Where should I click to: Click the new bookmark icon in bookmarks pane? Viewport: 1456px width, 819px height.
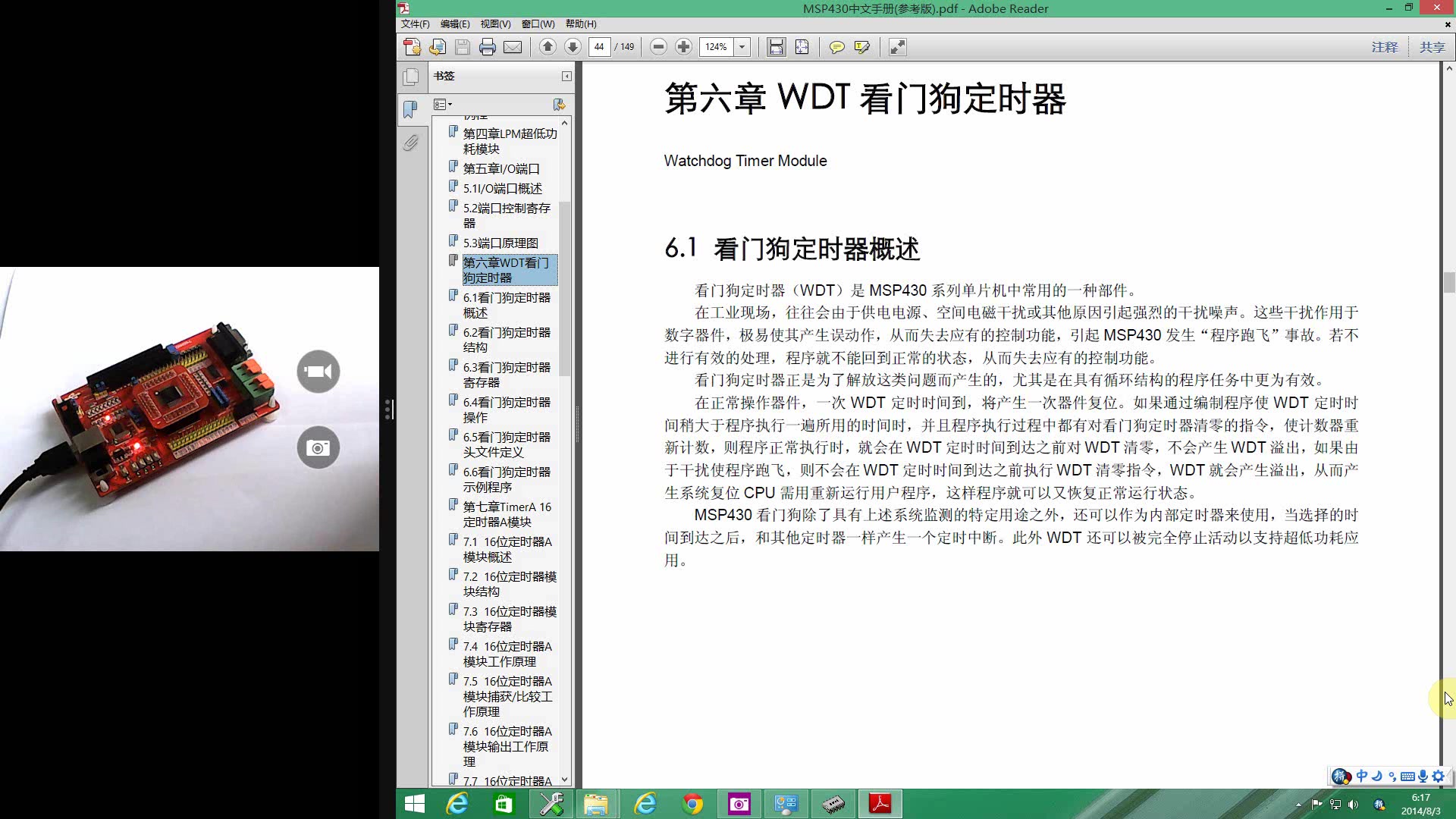(559, 105)
